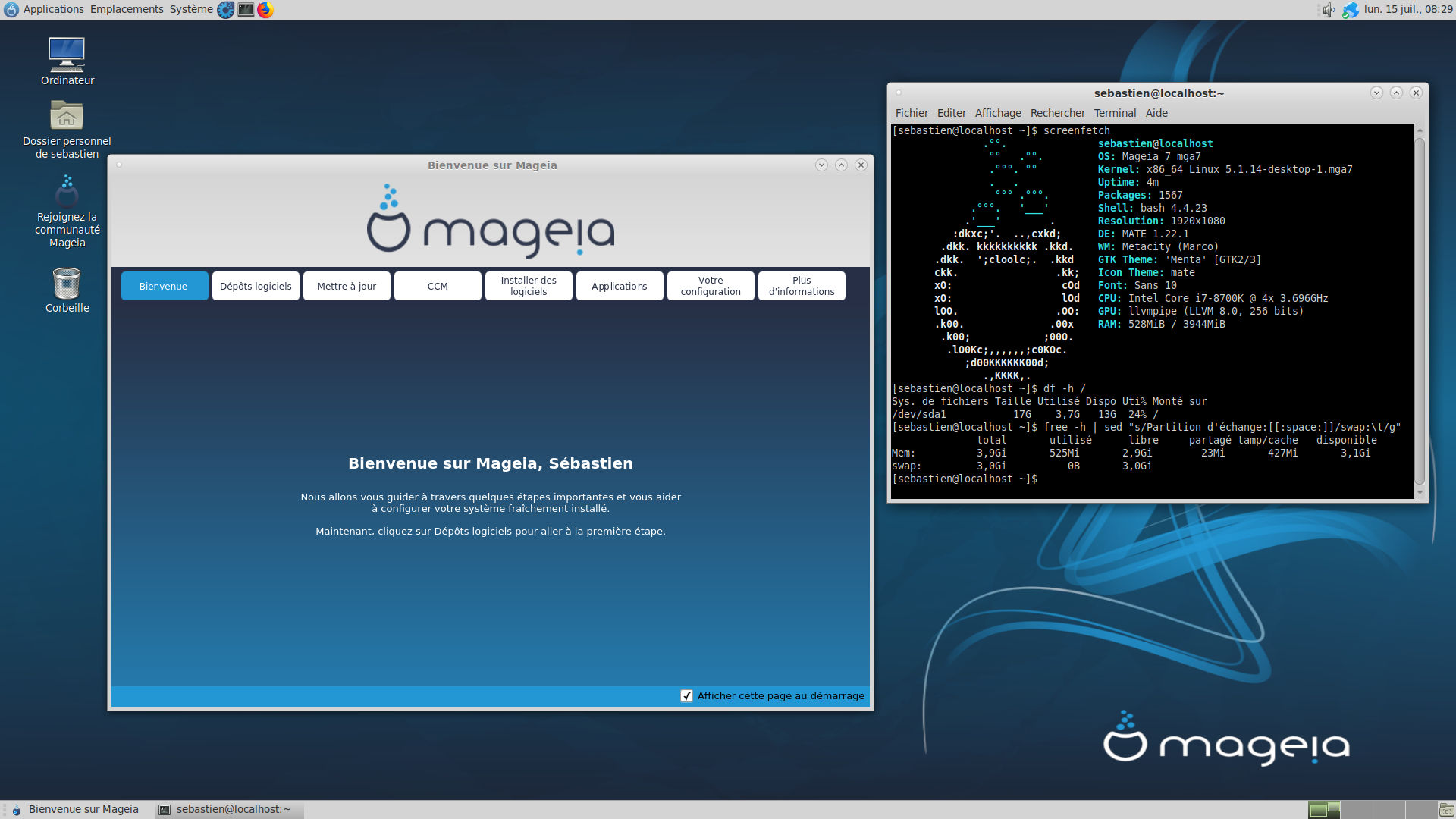Toggle 'Afficher cette page au démarrage' checkbox
This screenshot has height=819, width=1456.
[686, 696]
